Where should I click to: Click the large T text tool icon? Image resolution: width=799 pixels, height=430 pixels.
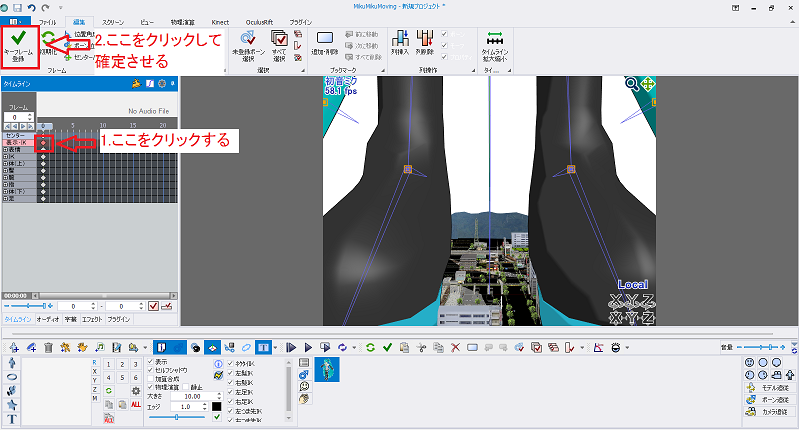coord(12,419)
